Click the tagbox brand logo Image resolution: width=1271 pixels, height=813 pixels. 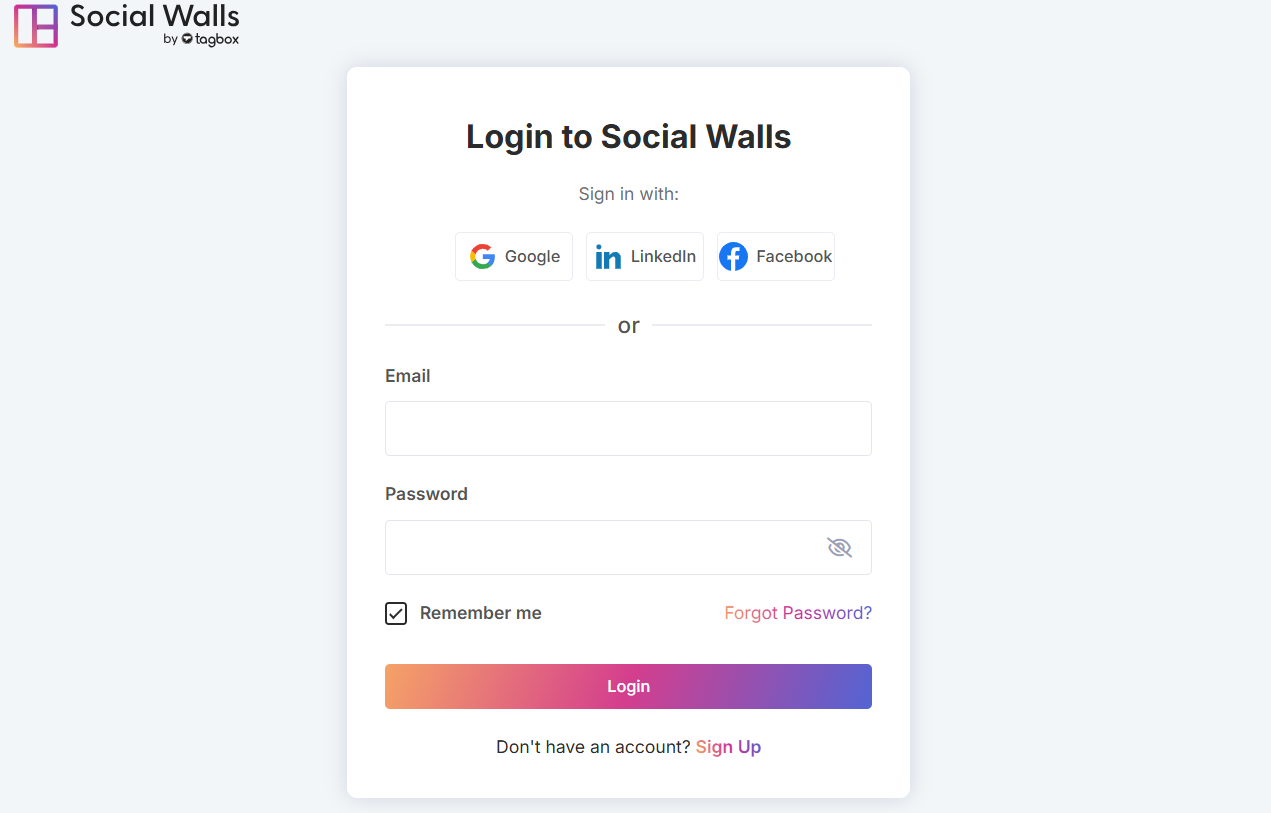point(210,39)
